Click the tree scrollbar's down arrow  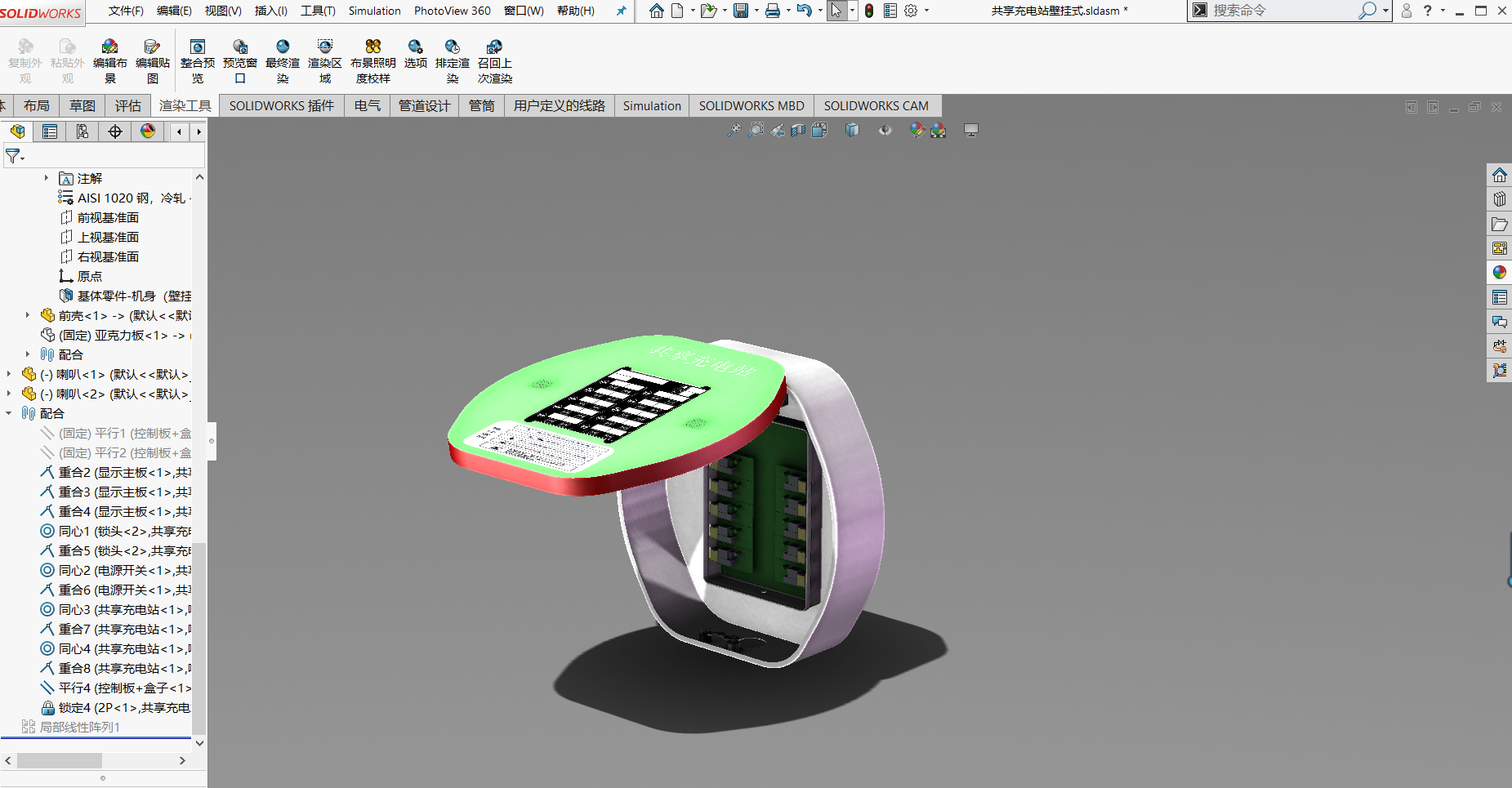[199, 743]
